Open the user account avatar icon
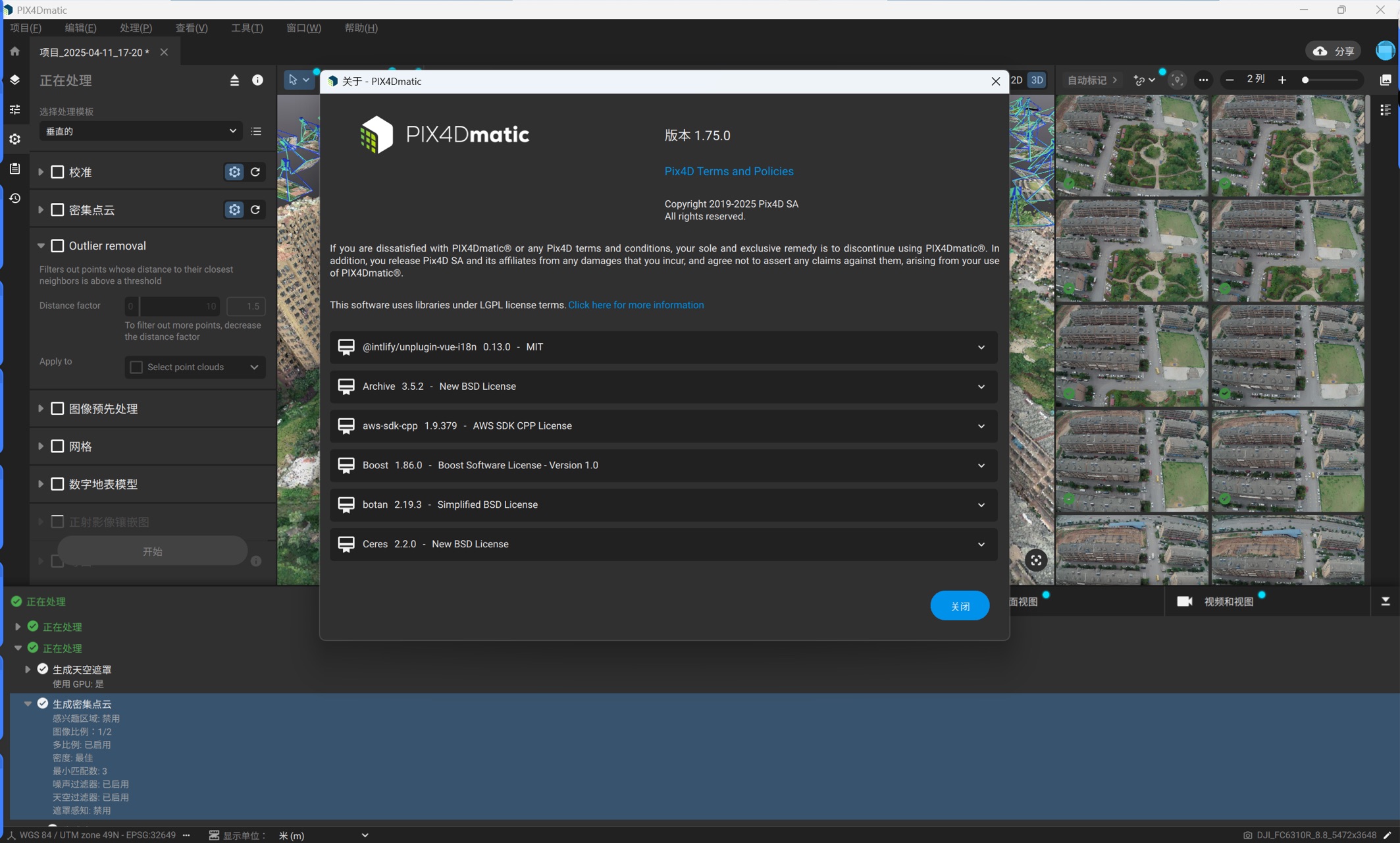This screenshot has width=1400, height=843. click(x=1385, y=51)
